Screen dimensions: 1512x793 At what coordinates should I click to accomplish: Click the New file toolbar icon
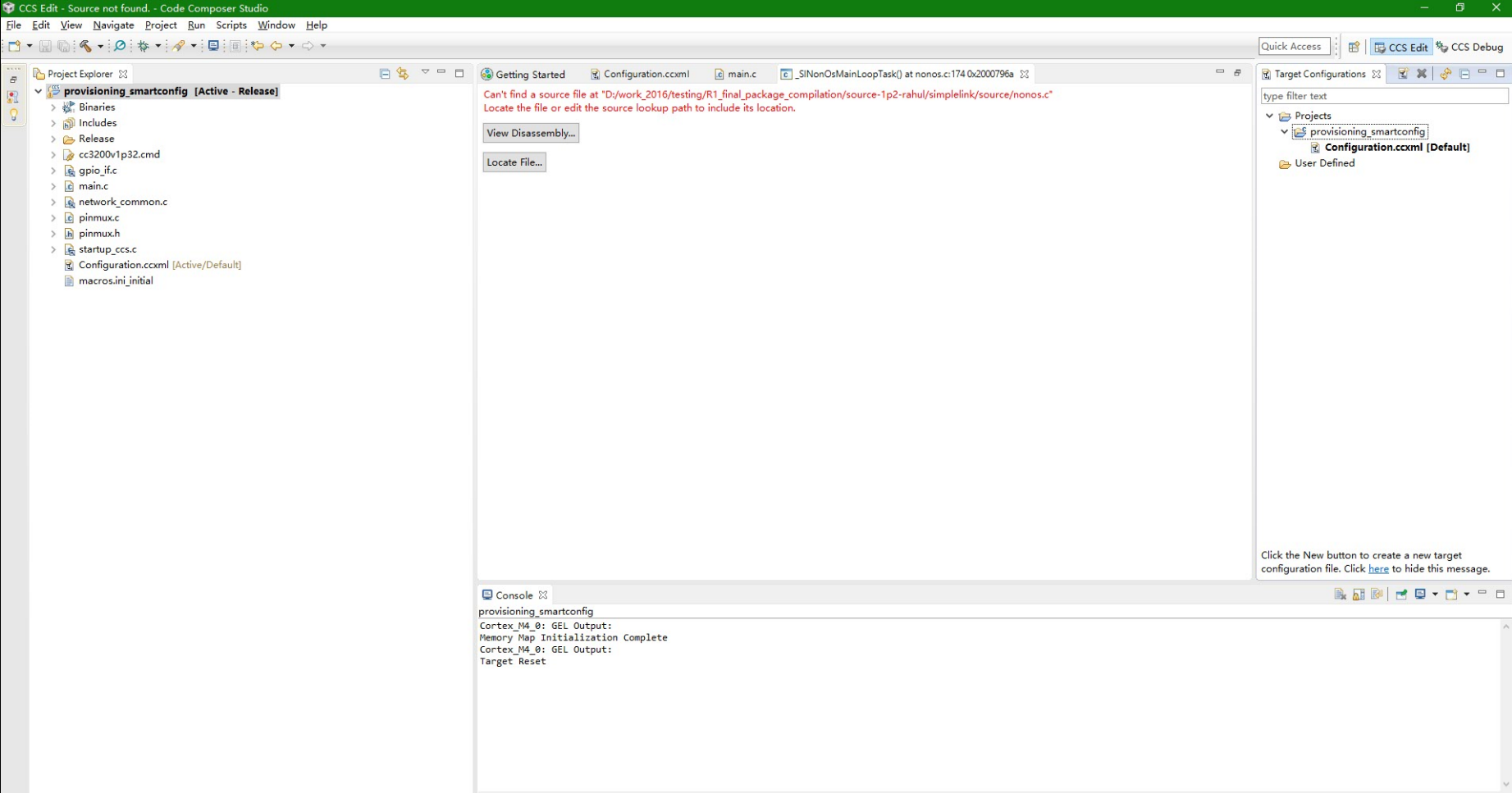point(14,46)
